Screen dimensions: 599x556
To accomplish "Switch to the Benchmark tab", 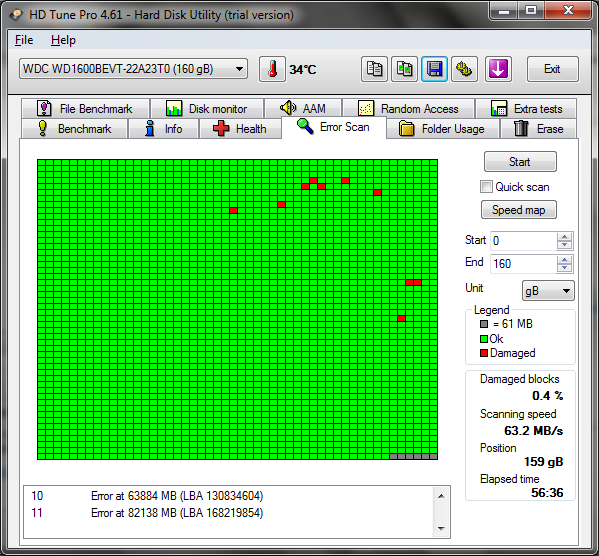I will [x=75, y=128].
